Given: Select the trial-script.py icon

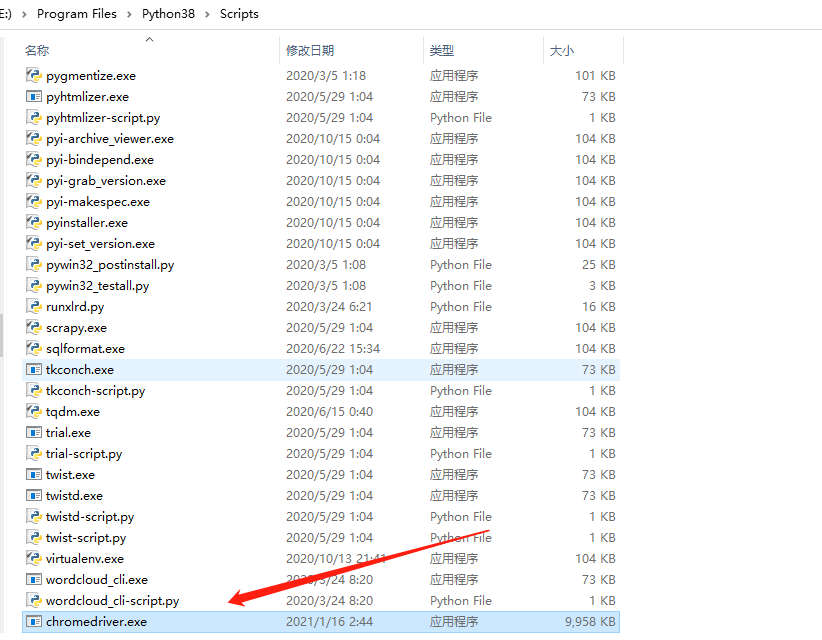Looking at the screenshot, I should click(34, 453).
